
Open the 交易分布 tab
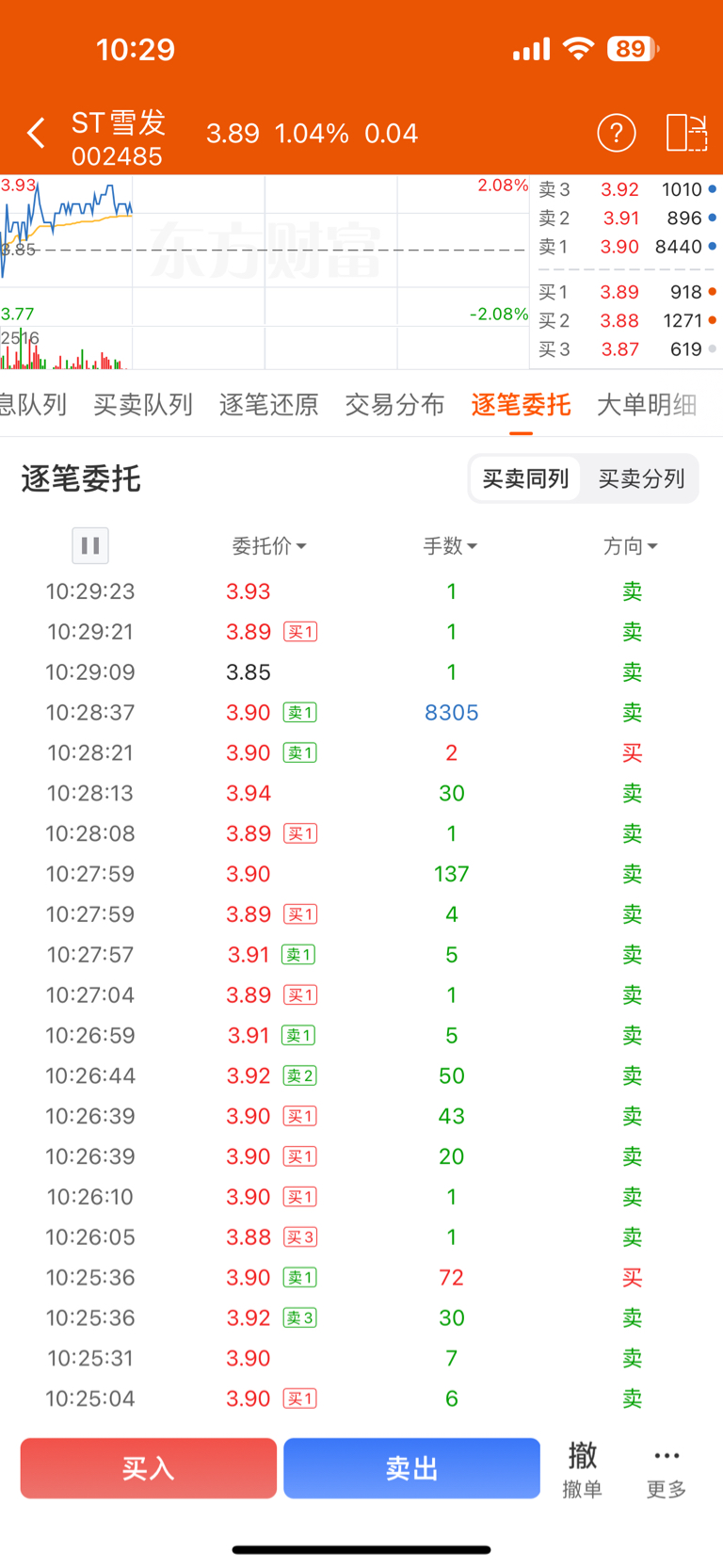click(394, 405)
